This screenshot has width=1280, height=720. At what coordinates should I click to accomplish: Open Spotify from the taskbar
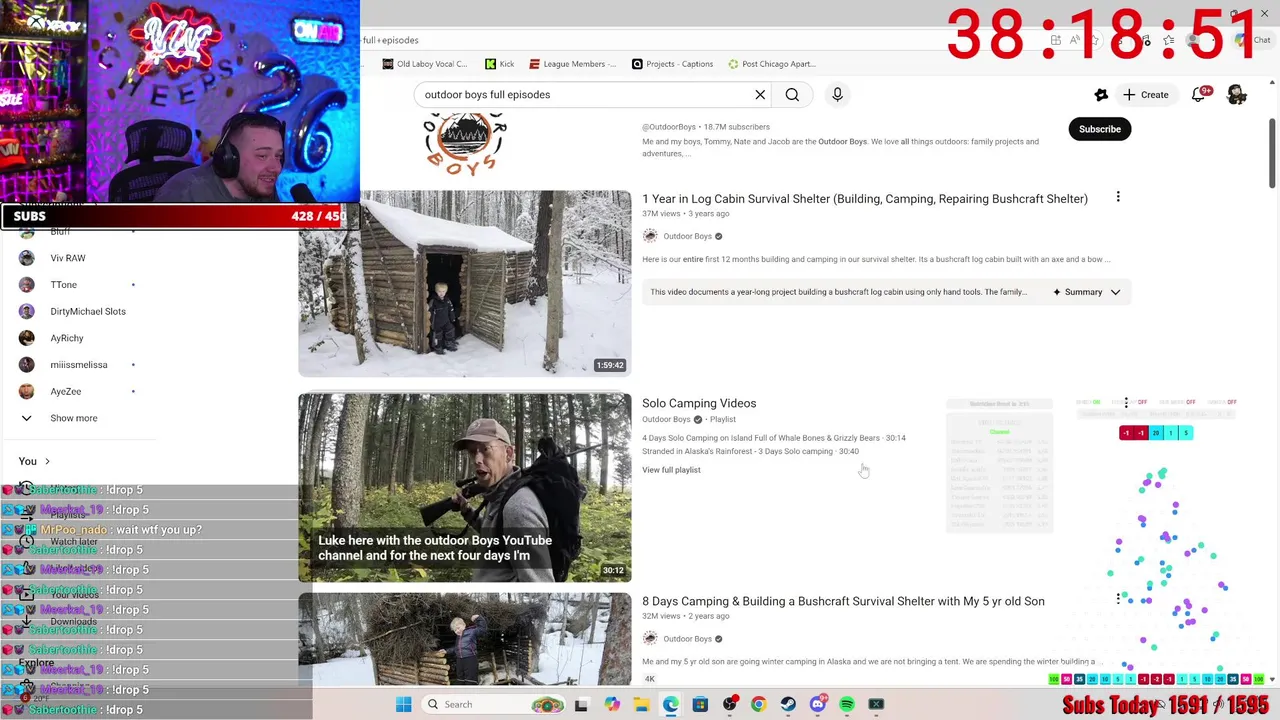(847, 704)
